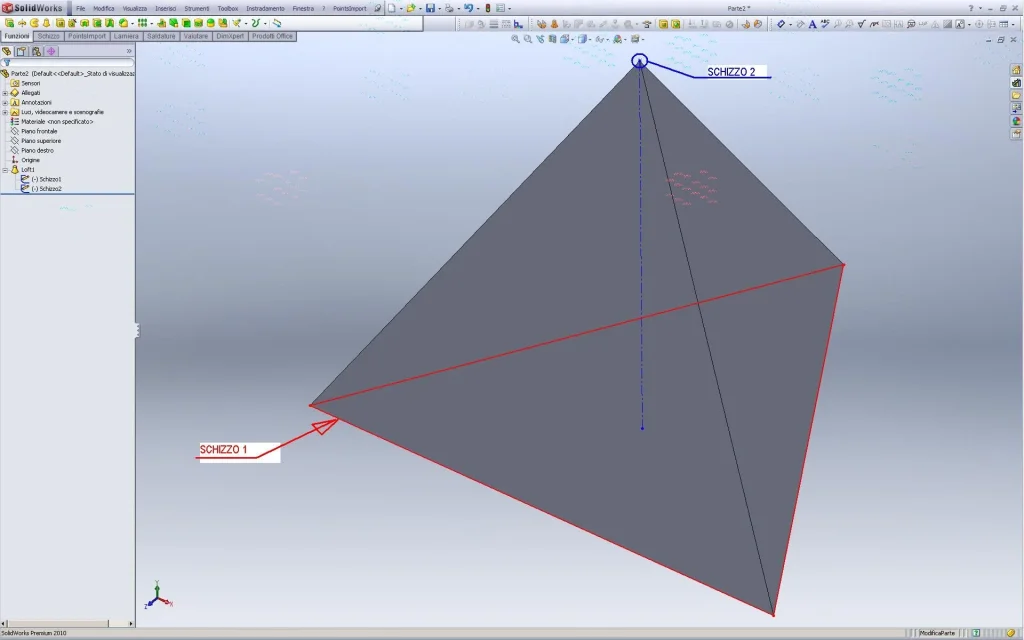Image resolution: width=1024 pixels, height=640 pixels.
Task: Select Schizzo2 sketch in tree
Action: [46, 189]
